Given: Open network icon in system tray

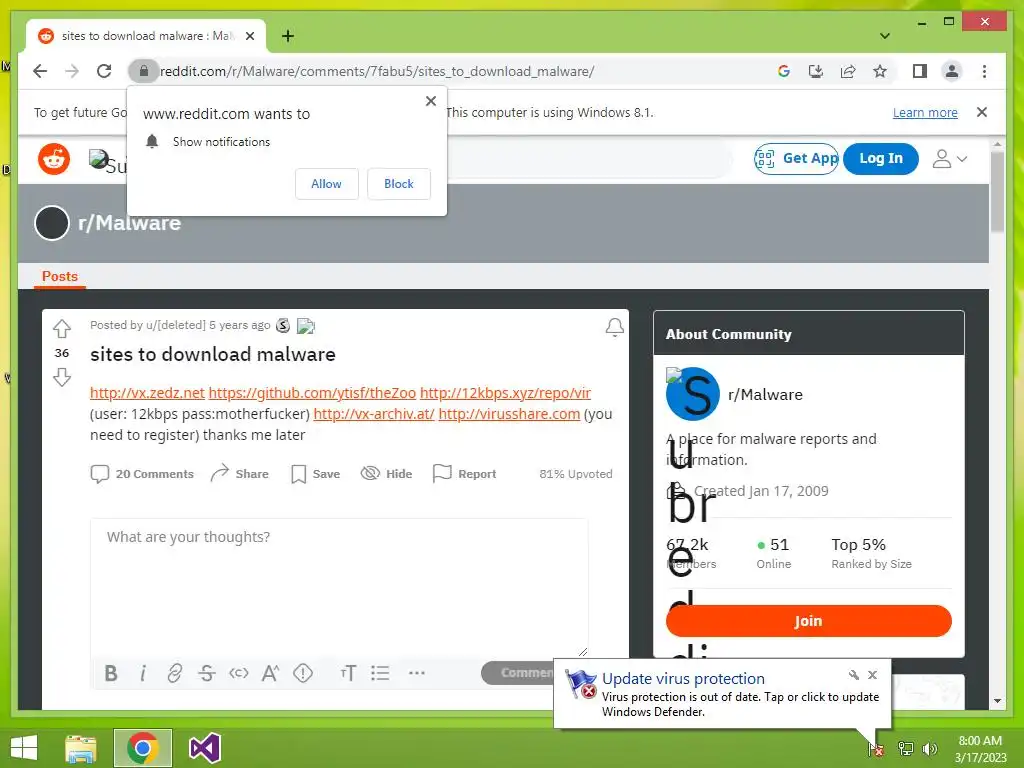Looking at the screenshot, I should coord(906,749).
